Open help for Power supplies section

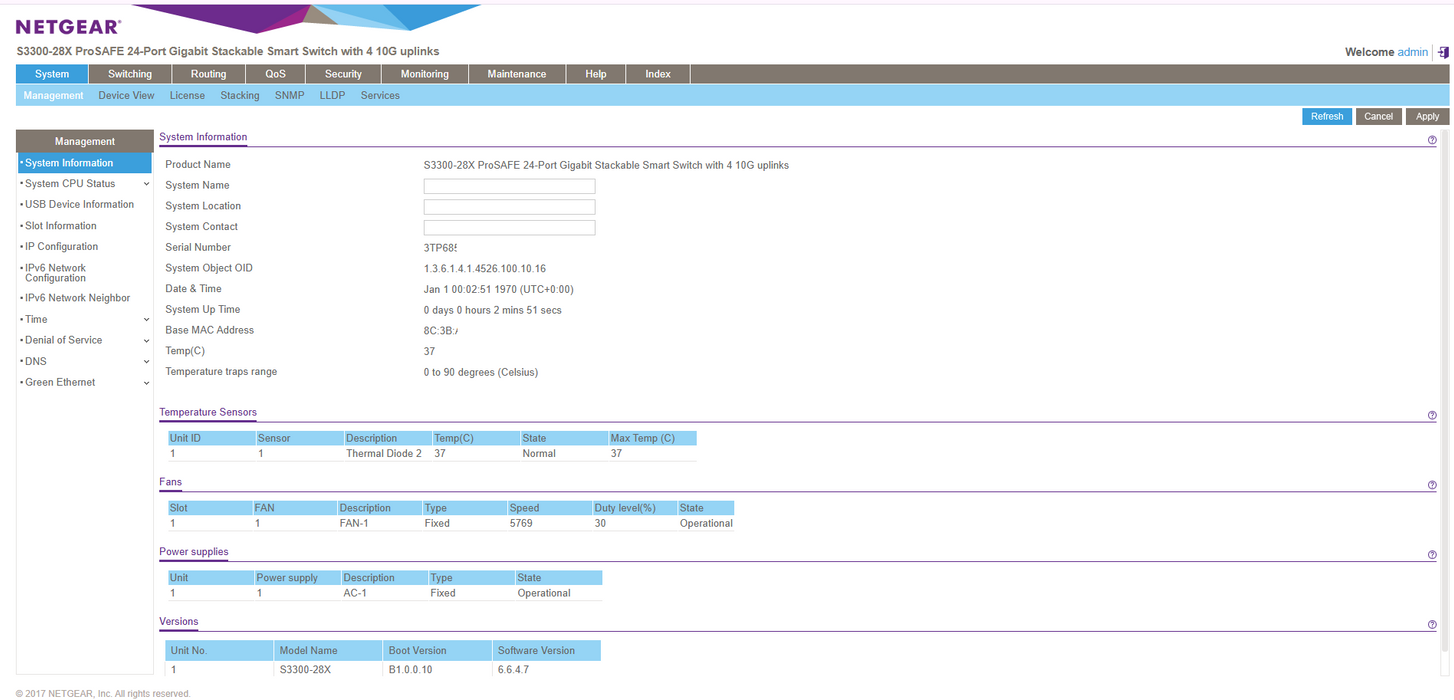click(1432, 555)
